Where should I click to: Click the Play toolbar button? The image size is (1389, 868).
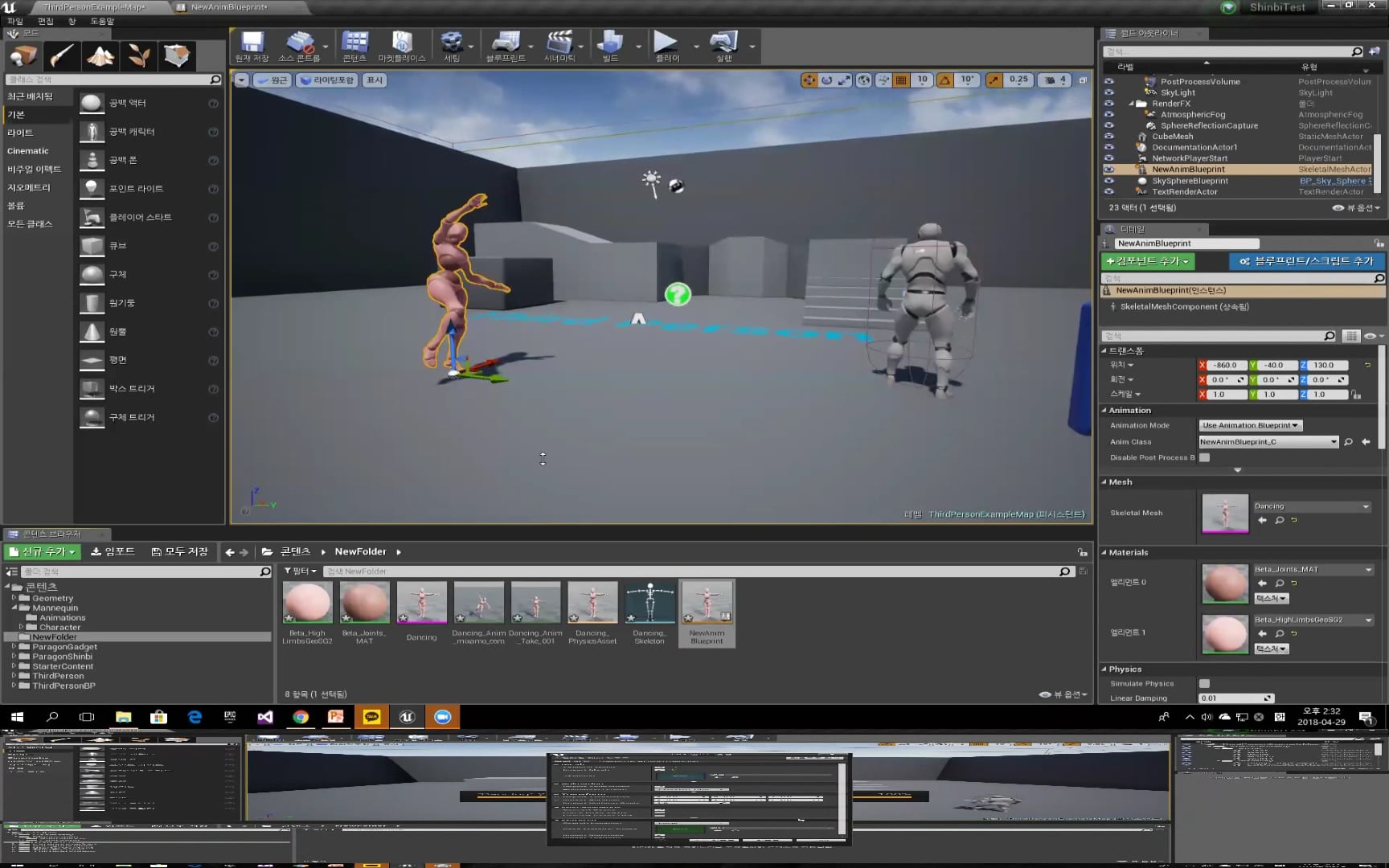(x=666, y=46)
